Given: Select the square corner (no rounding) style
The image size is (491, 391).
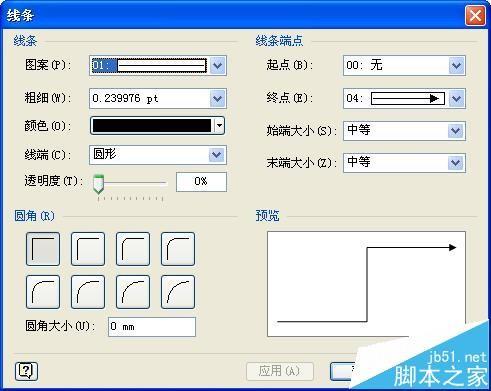Looking at the screenshot, I should tap(43, 249).
